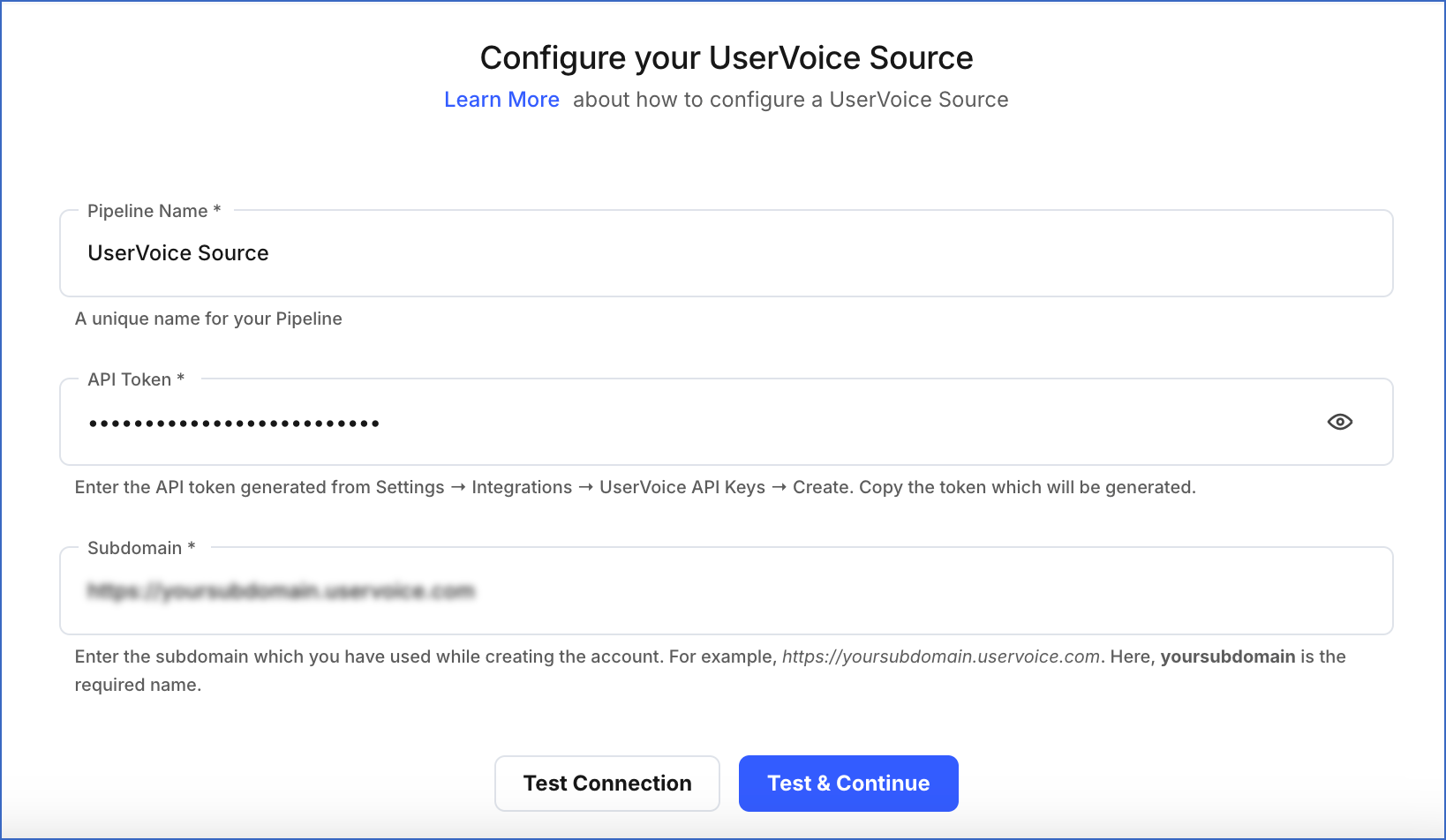Image resolution: width=1446 pixels, height=840 pixels.
Task: Click the yoursubdomain example text
Action: tap(1228, 656)
